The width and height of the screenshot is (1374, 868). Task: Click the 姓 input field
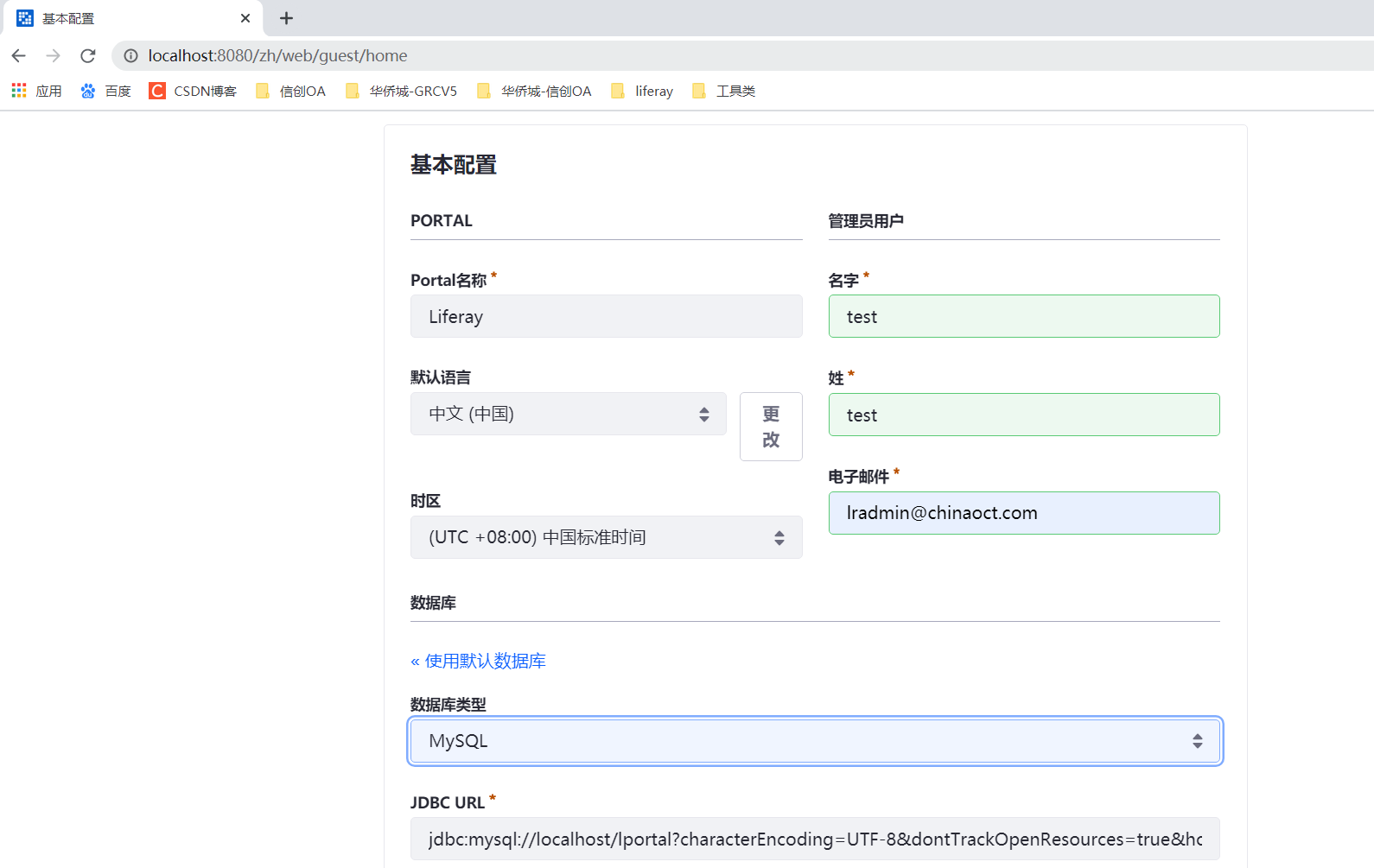[1024, 415]
